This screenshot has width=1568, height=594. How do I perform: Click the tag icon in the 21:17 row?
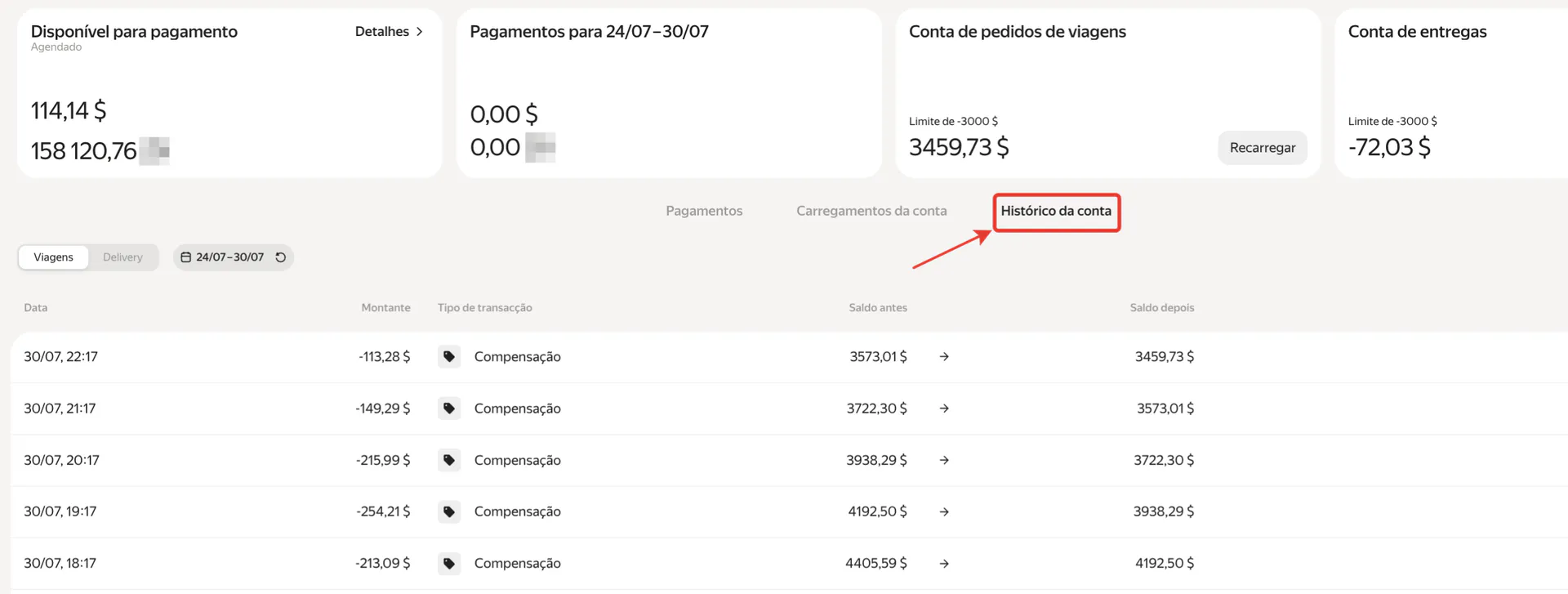point(449,409)
